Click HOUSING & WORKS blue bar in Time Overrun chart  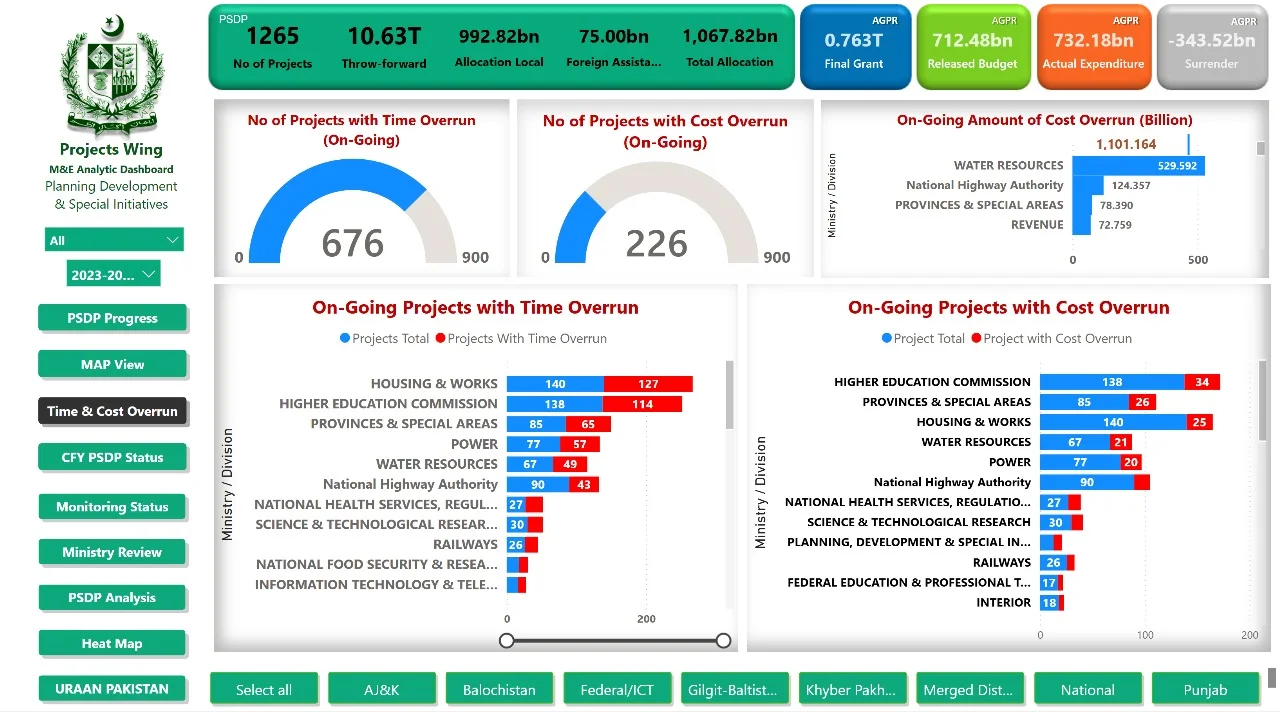tap(555, 384)
